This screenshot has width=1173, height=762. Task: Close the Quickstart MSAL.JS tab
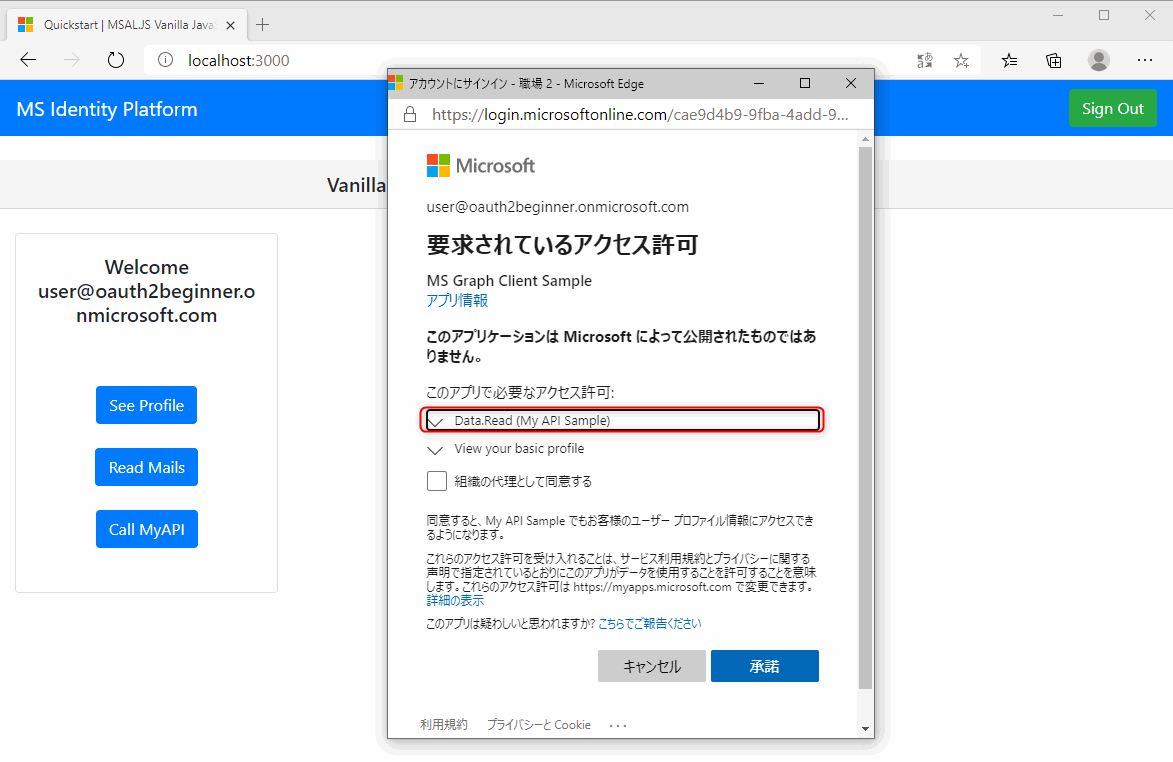(x=230, y=25)
